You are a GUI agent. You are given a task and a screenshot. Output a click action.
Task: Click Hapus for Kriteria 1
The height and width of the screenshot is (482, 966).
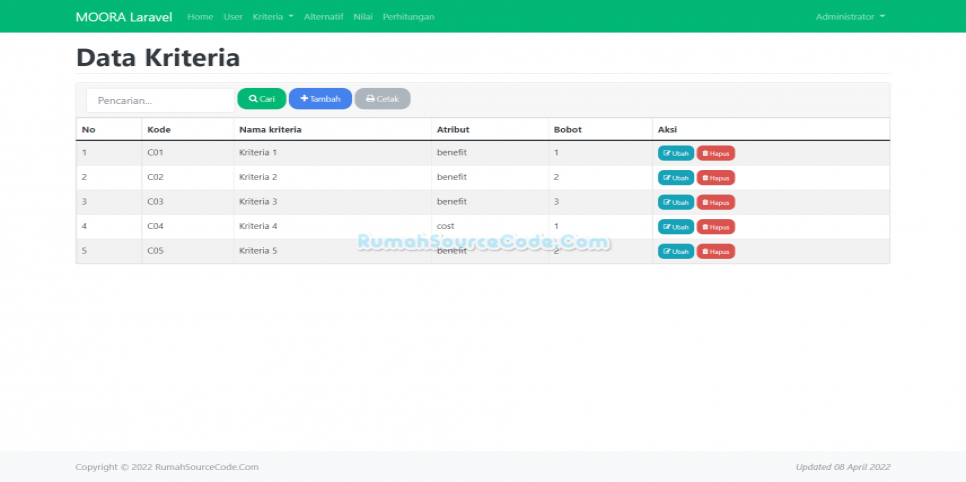click(x=716, y=153)
